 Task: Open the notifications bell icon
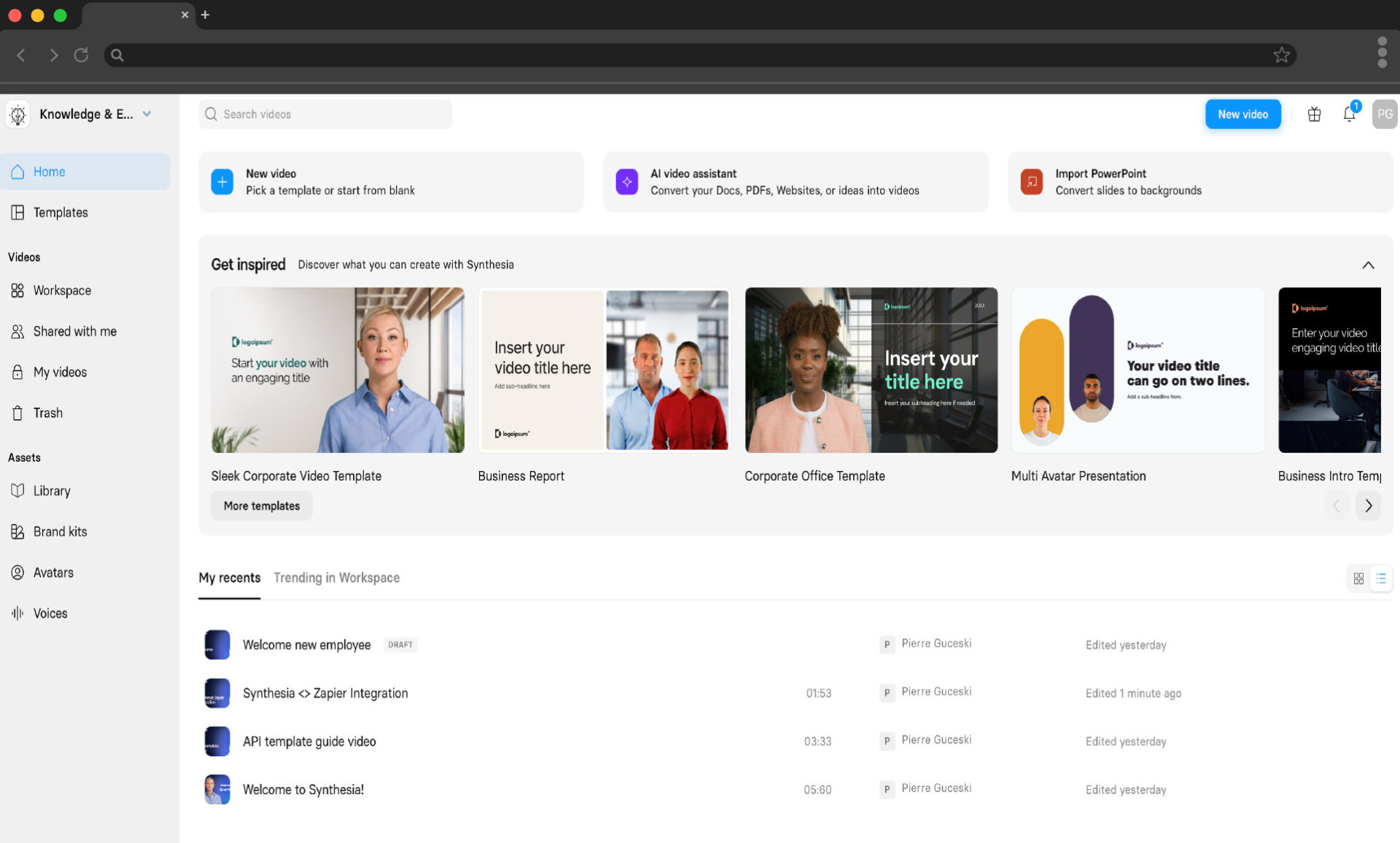pyautogui.click(x=1349, y=114)
